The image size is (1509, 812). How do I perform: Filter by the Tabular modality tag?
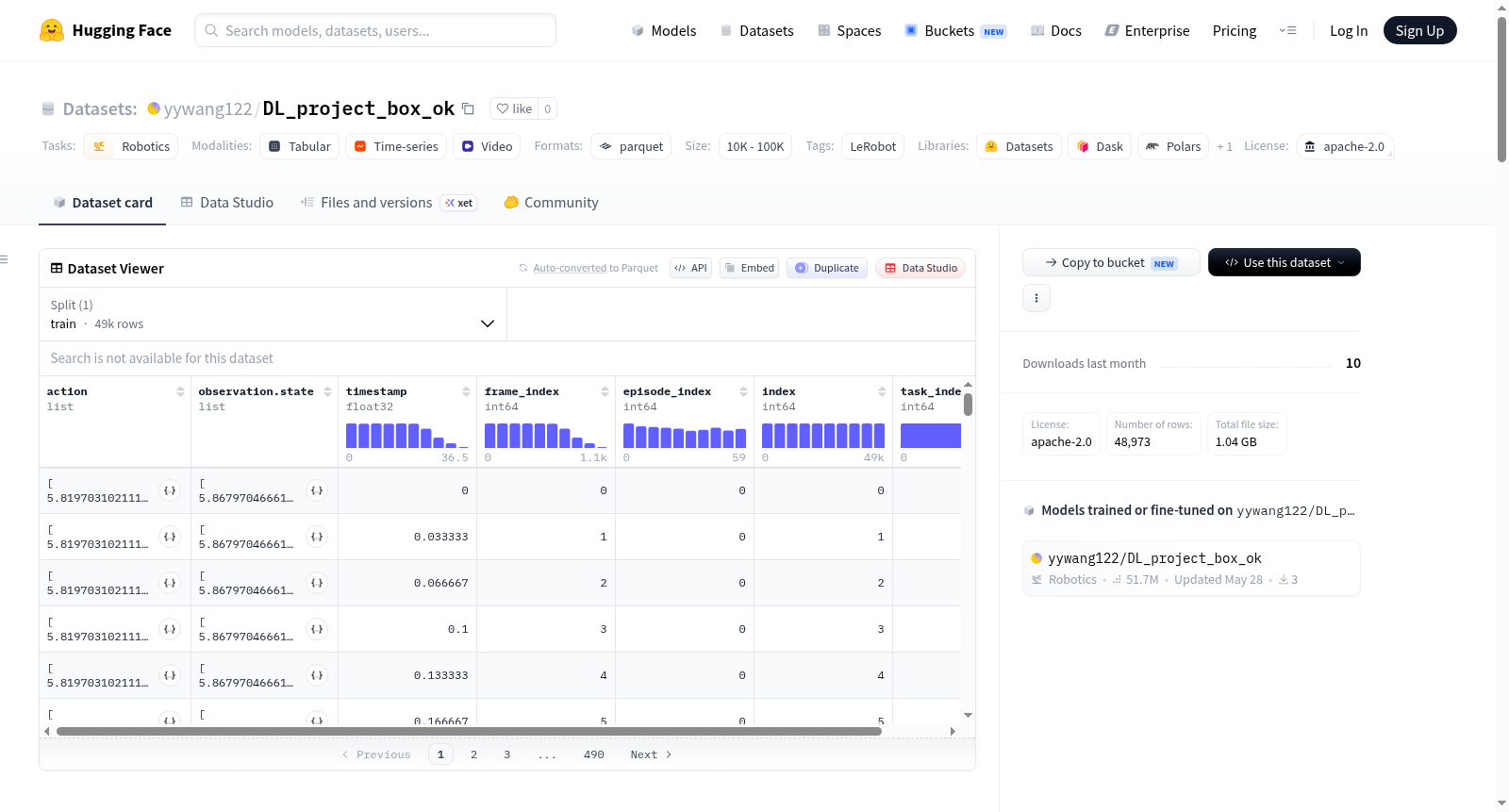pos(300,146)
